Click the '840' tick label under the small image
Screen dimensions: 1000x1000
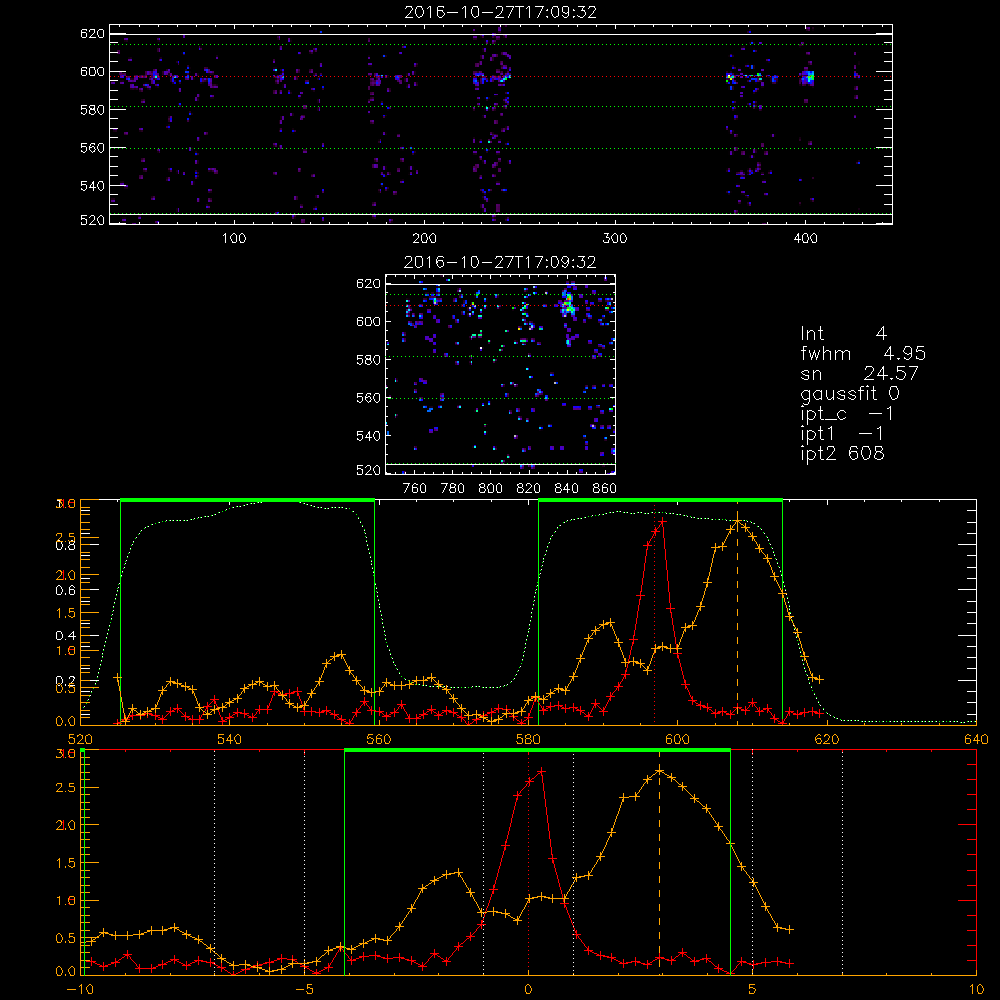pyautogui.click(x=566, y=489)
